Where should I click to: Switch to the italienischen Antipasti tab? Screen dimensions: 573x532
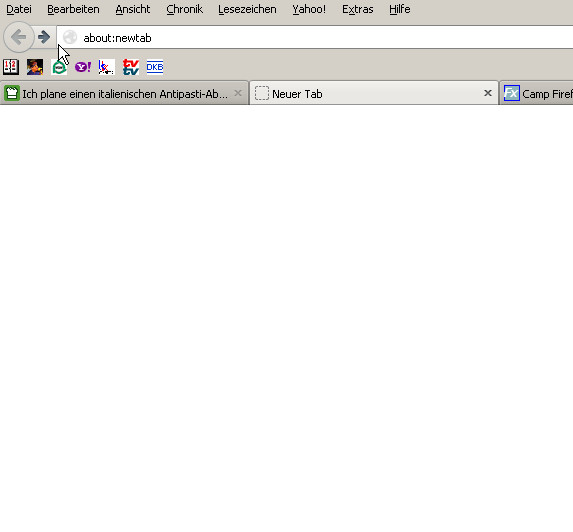(x=124, y=94)
